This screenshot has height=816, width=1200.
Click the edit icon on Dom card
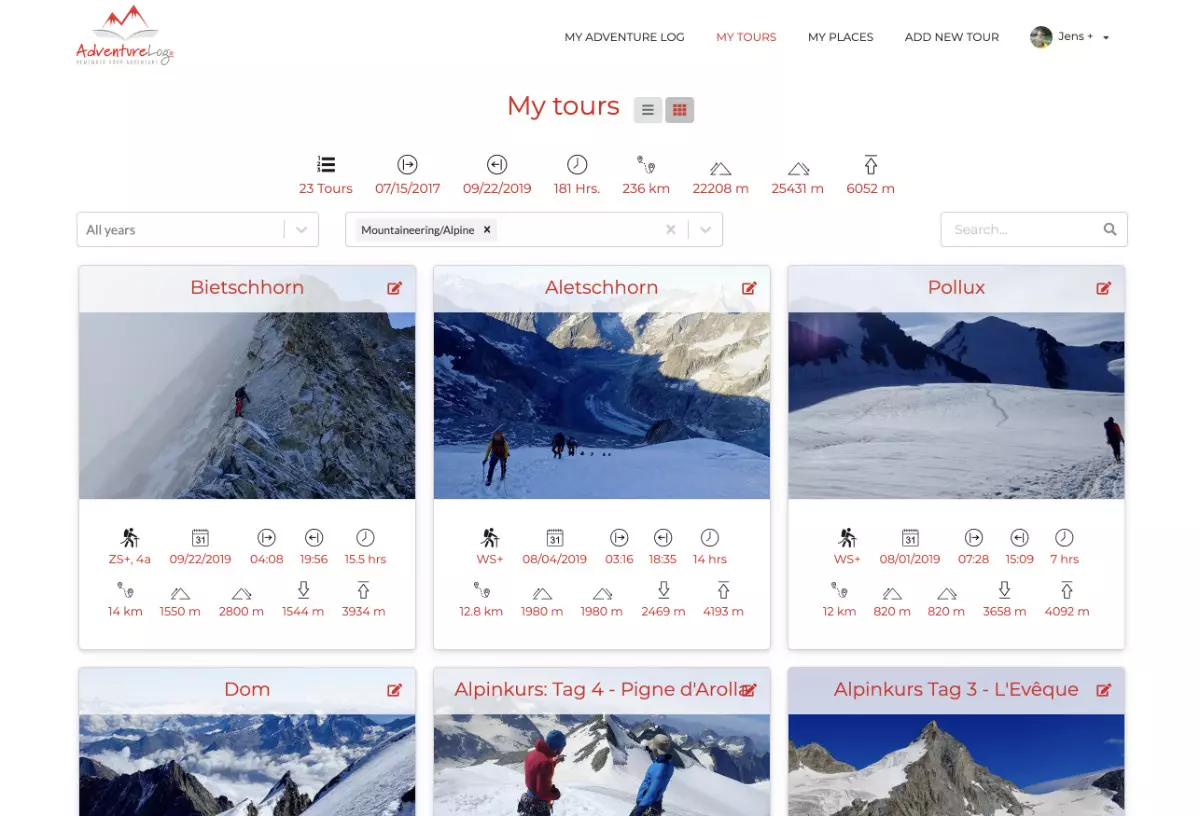[x=395, y=690]
